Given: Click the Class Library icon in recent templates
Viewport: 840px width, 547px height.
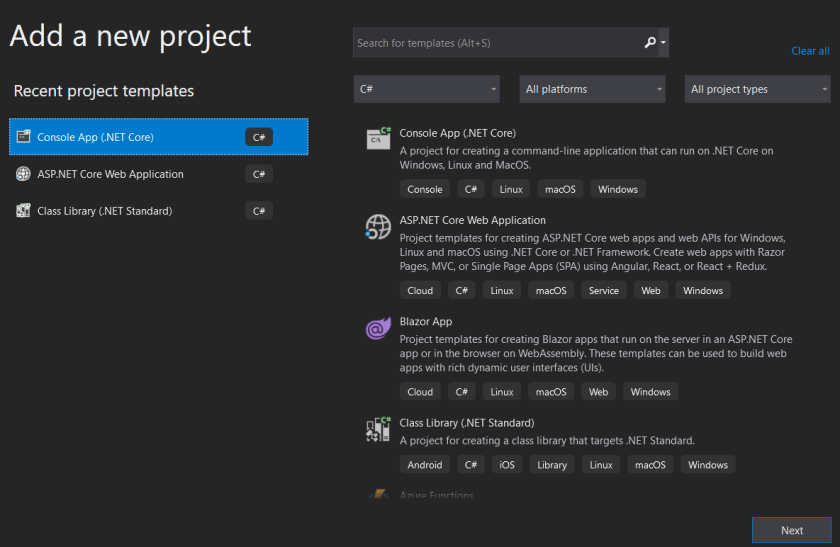Looking at the screenshot, I should click(23, 211).
